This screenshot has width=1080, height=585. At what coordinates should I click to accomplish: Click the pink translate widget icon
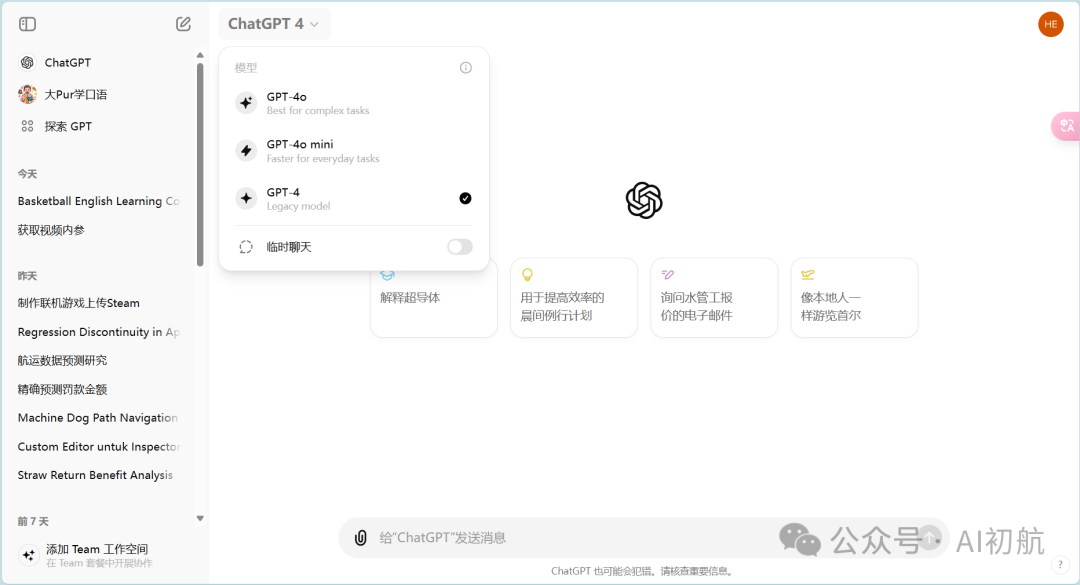[1066, 126]
